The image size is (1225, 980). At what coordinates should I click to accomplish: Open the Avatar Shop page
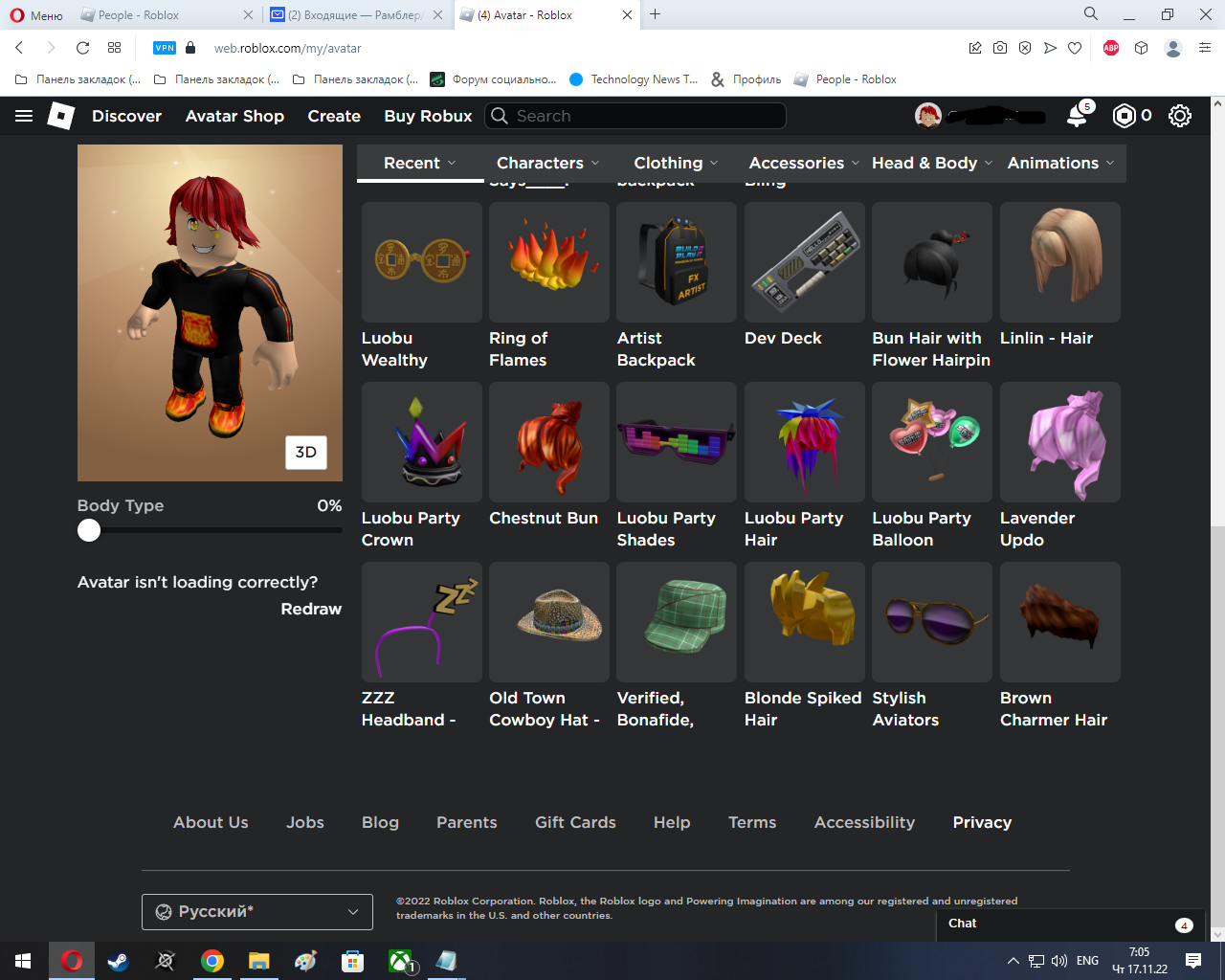click(234, 116)
